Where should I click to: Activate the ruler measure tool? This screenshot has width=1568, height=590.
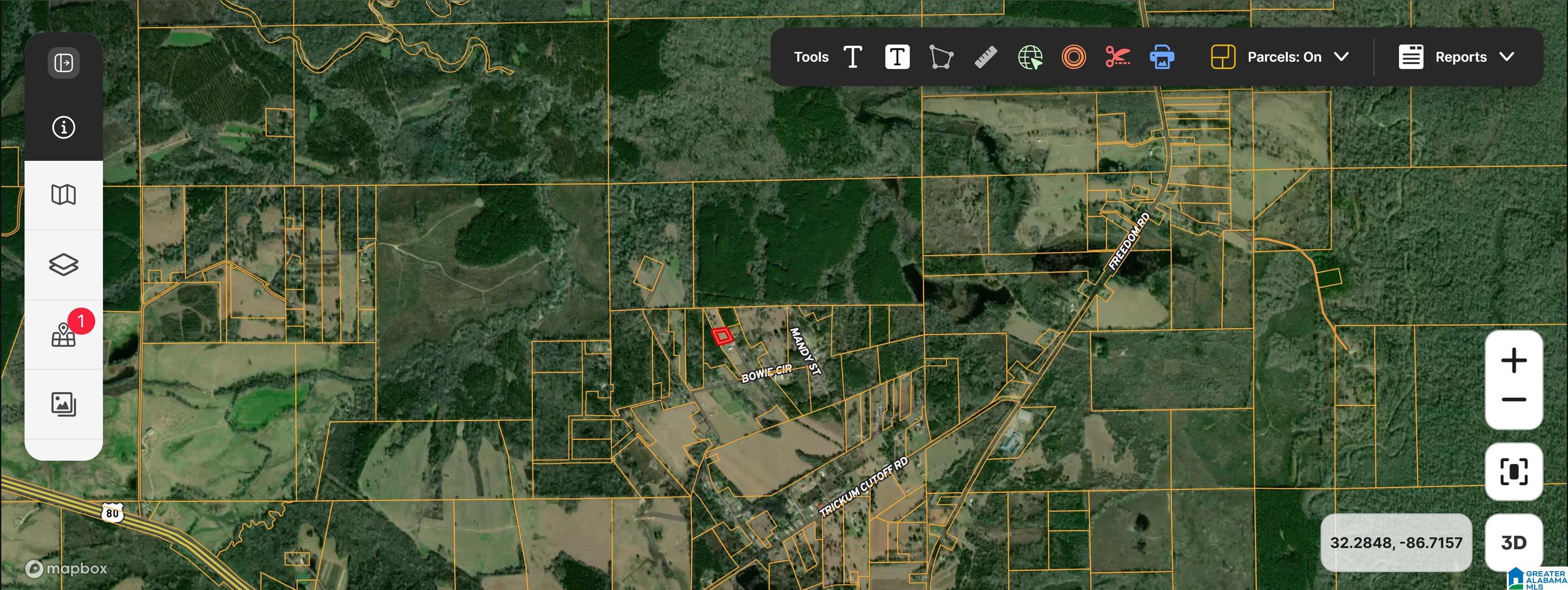986,57
